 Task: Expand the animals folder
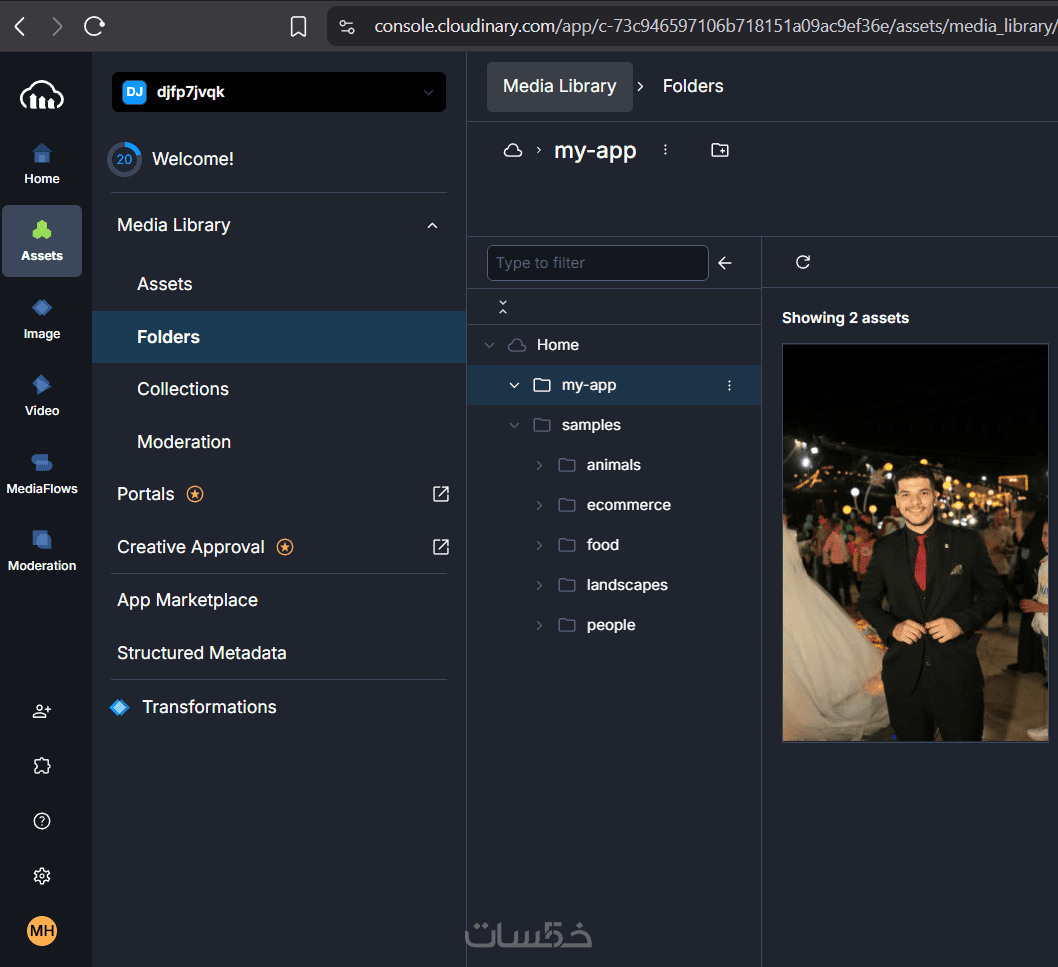539,465
